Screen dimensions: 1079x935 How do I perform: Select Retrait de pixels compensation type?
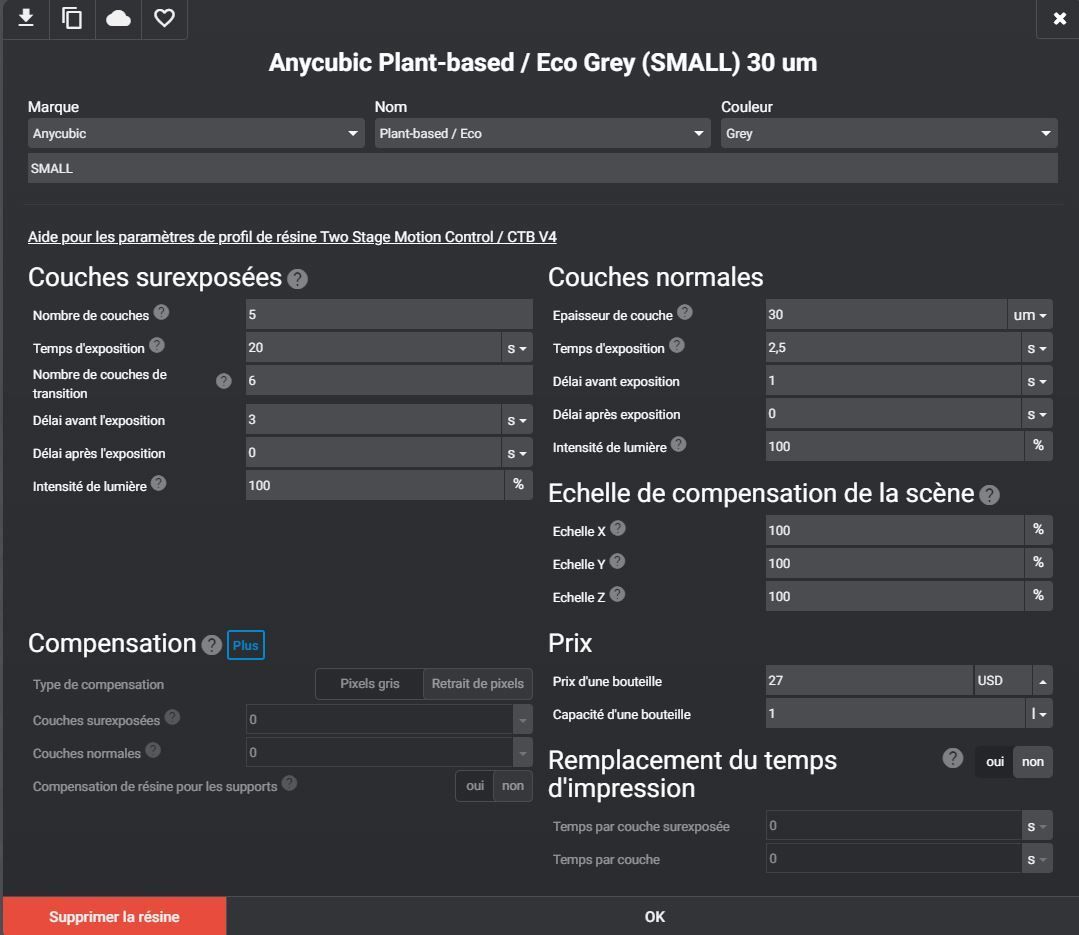[478, 684]
